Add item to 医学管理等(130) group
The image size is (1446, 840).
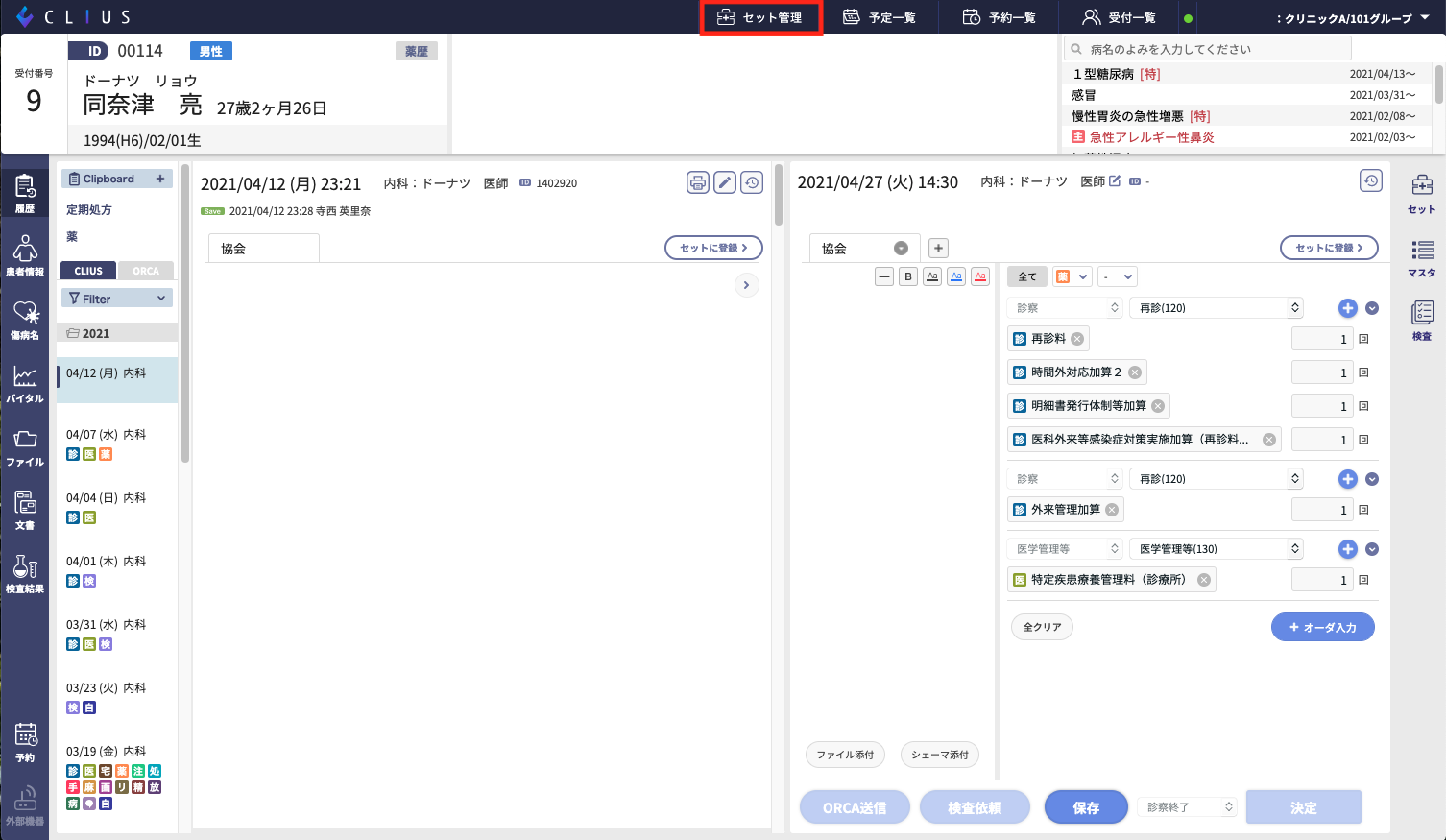click(x=1348, y=549)
